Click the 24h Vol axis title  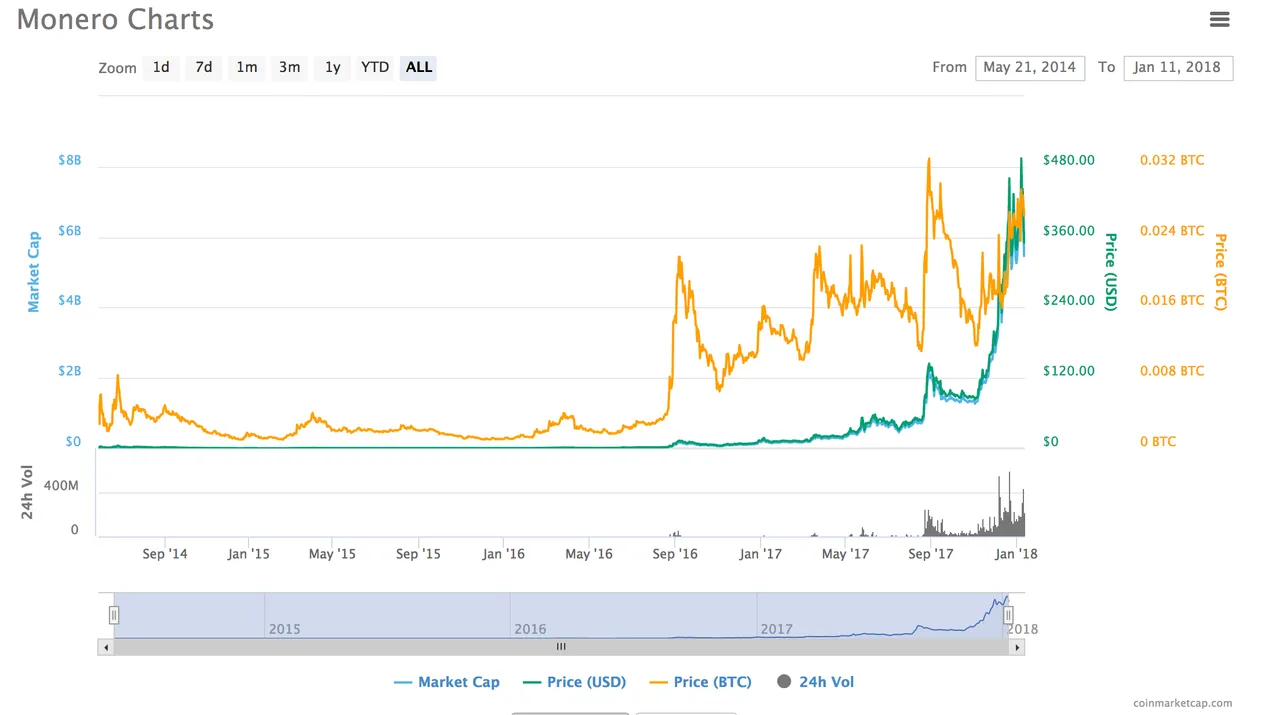pyautogui.click(x=27, y=492)
